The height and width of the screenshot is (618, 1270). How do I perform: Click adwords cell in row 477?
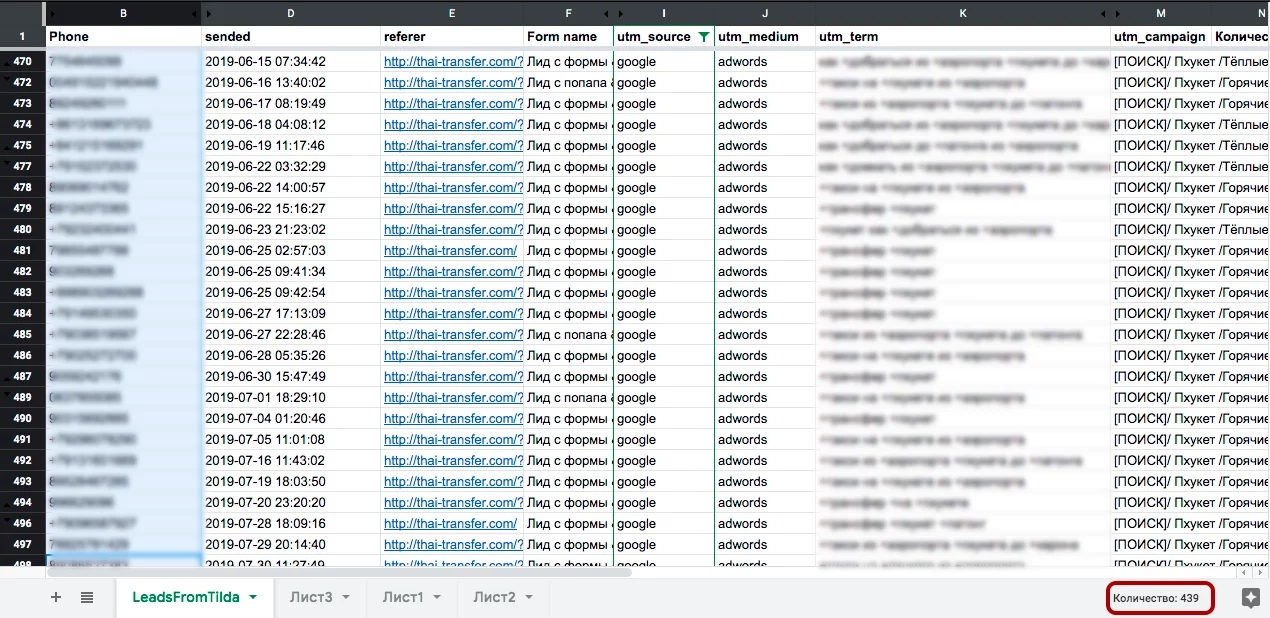[765, 166]
